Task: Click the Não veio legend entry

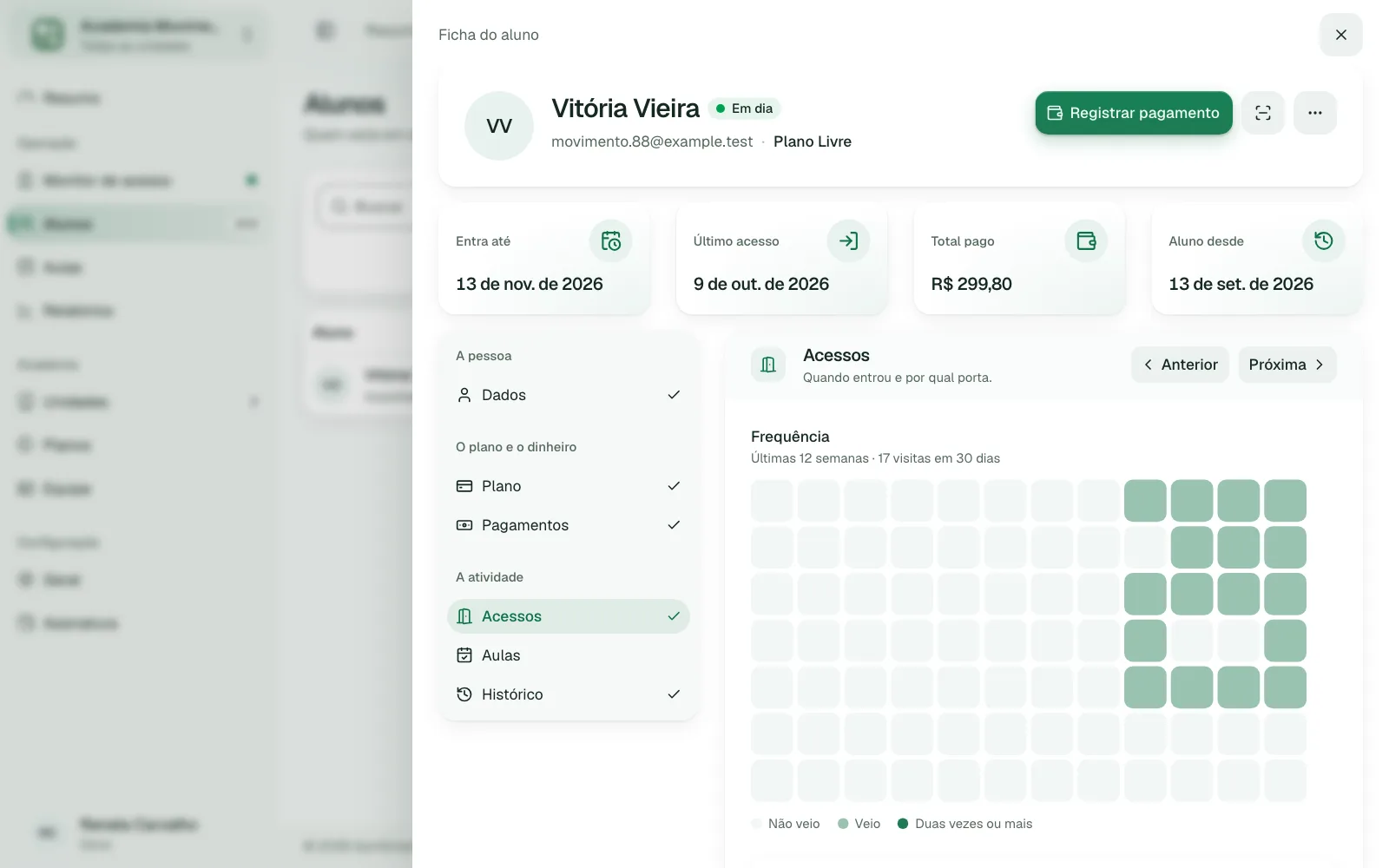Action: click(x=786, y=824)
